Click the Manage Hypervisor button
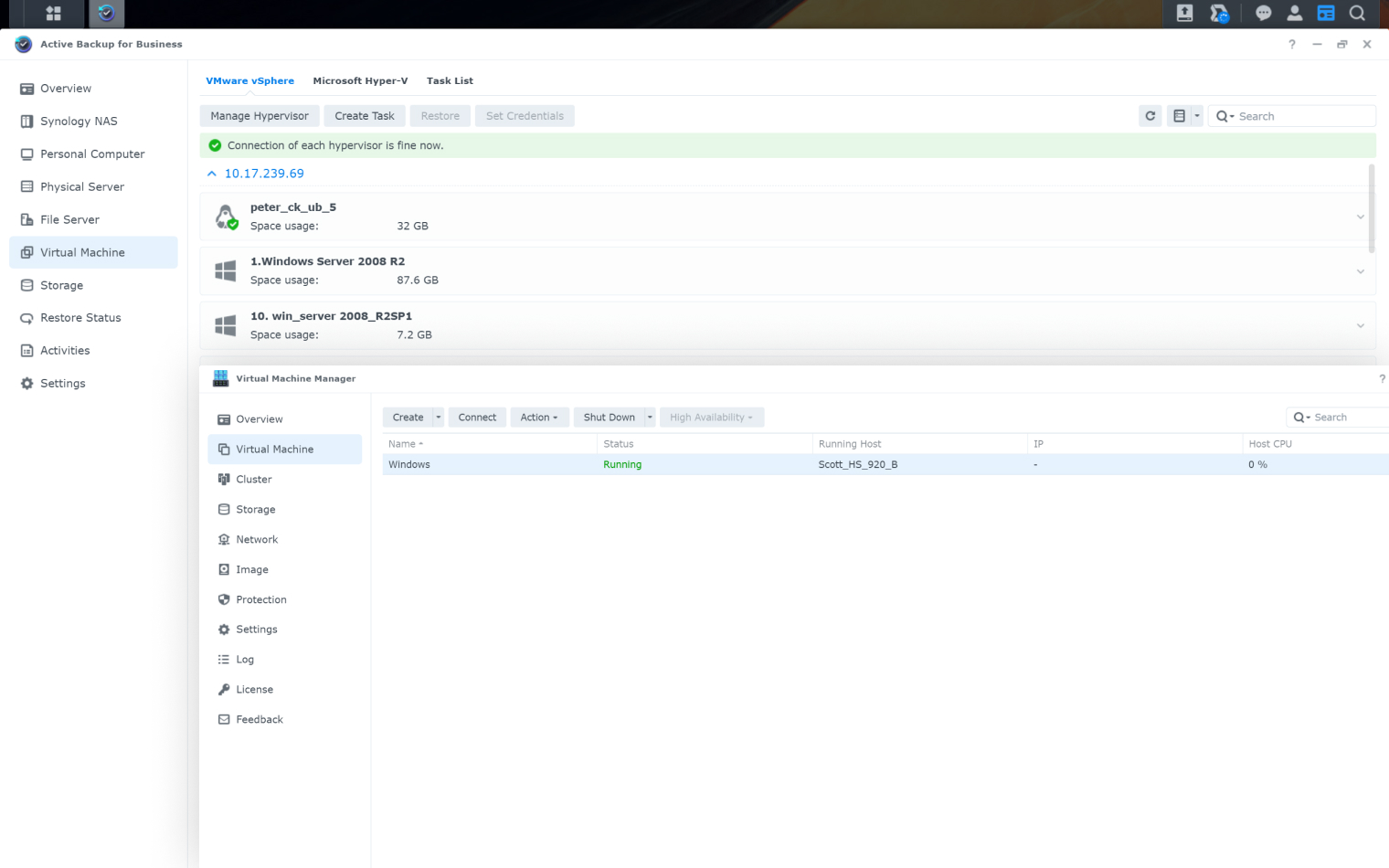 [259, 115]
